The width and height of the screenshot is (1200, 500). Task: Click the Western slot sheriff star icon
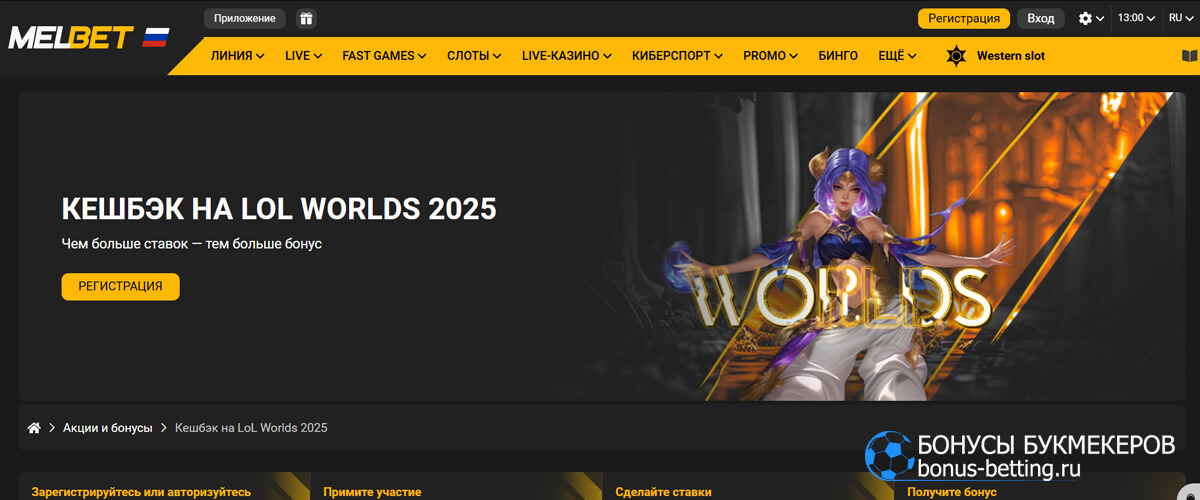[x=957, y=56]
